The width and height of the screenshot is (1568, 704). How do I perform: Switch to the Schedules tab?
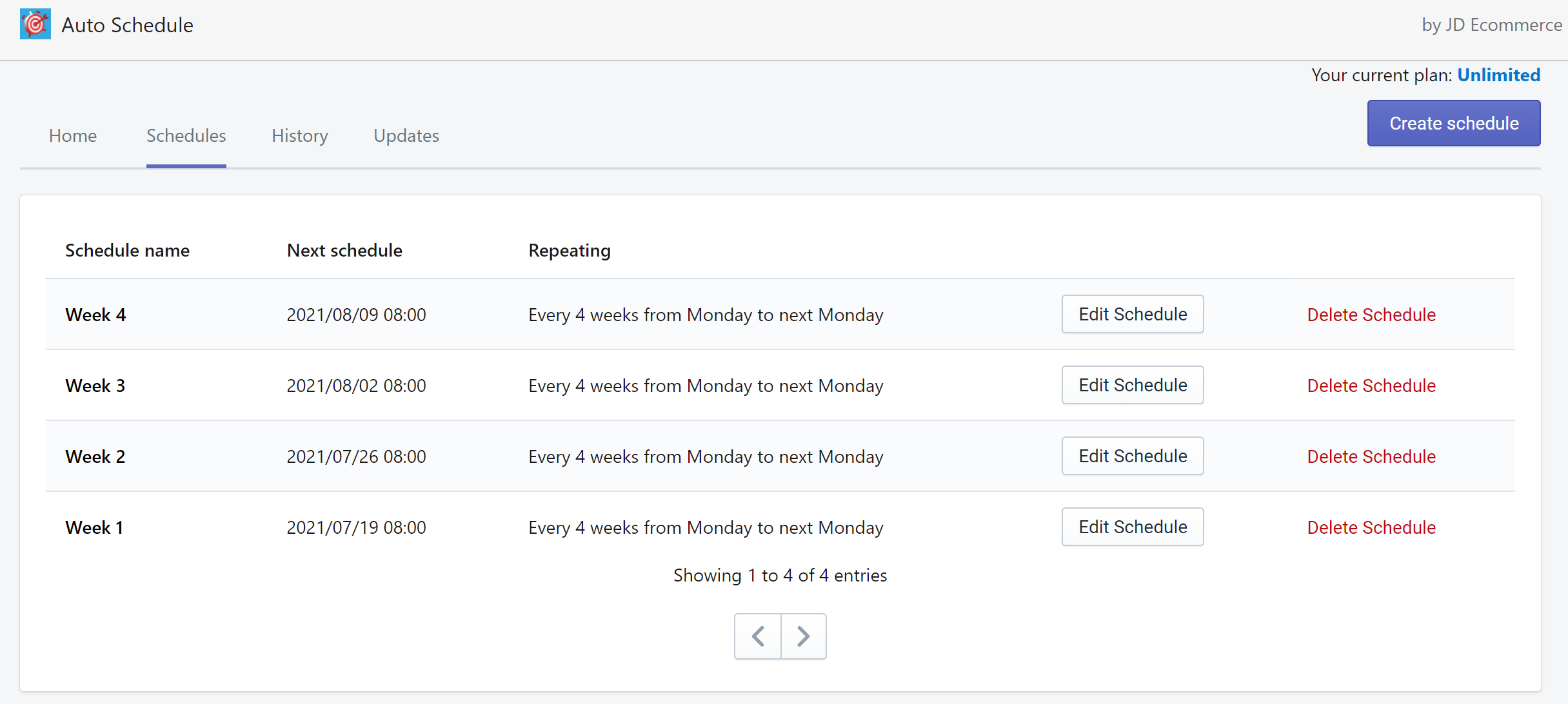click(x=186, y=136)
